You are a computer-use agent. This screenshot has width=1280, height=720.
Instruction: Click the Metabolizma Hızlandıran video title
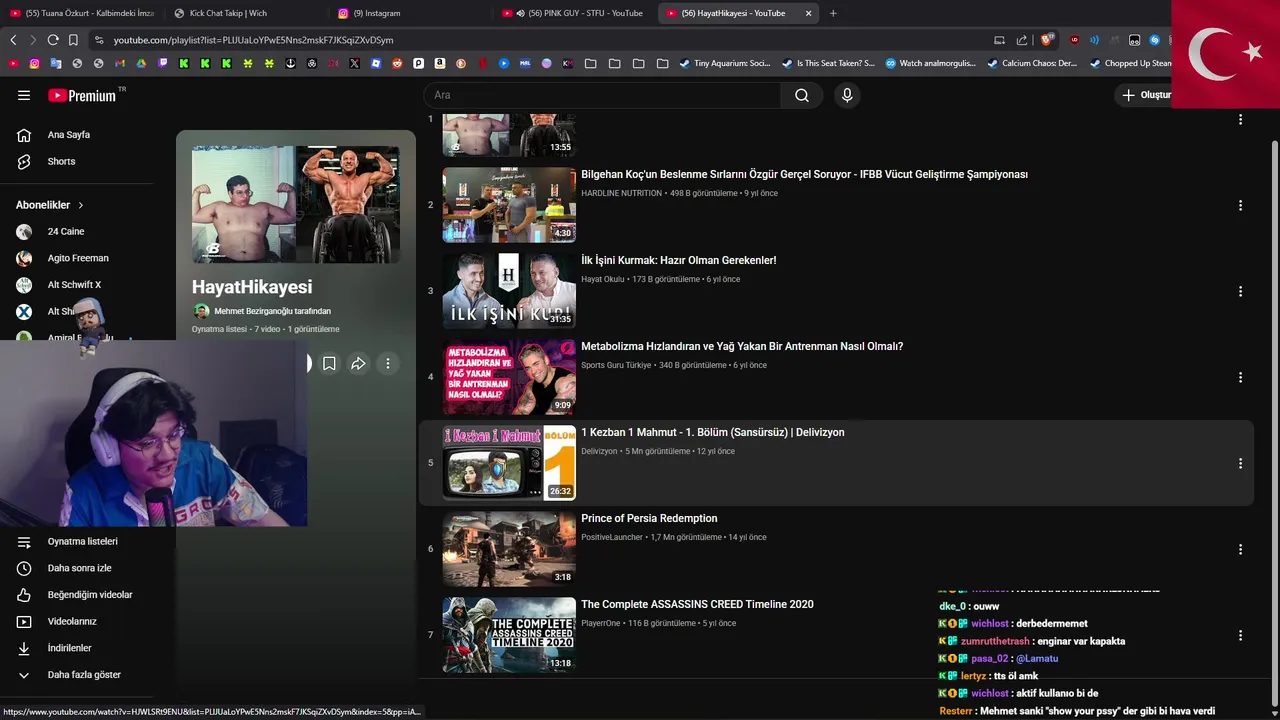coord(742,346)
